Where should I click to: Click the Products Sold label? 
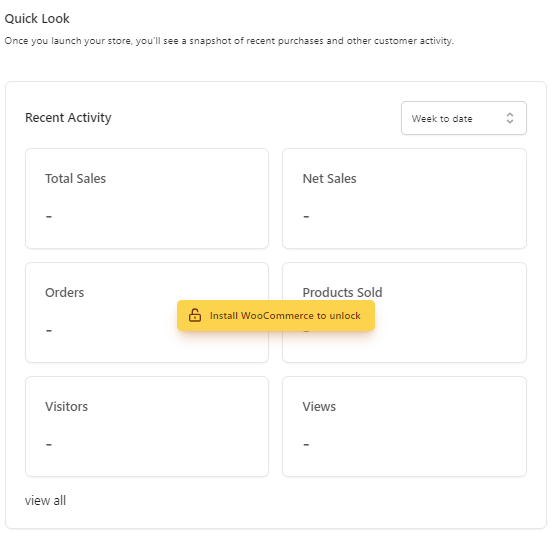pos(342,292)
